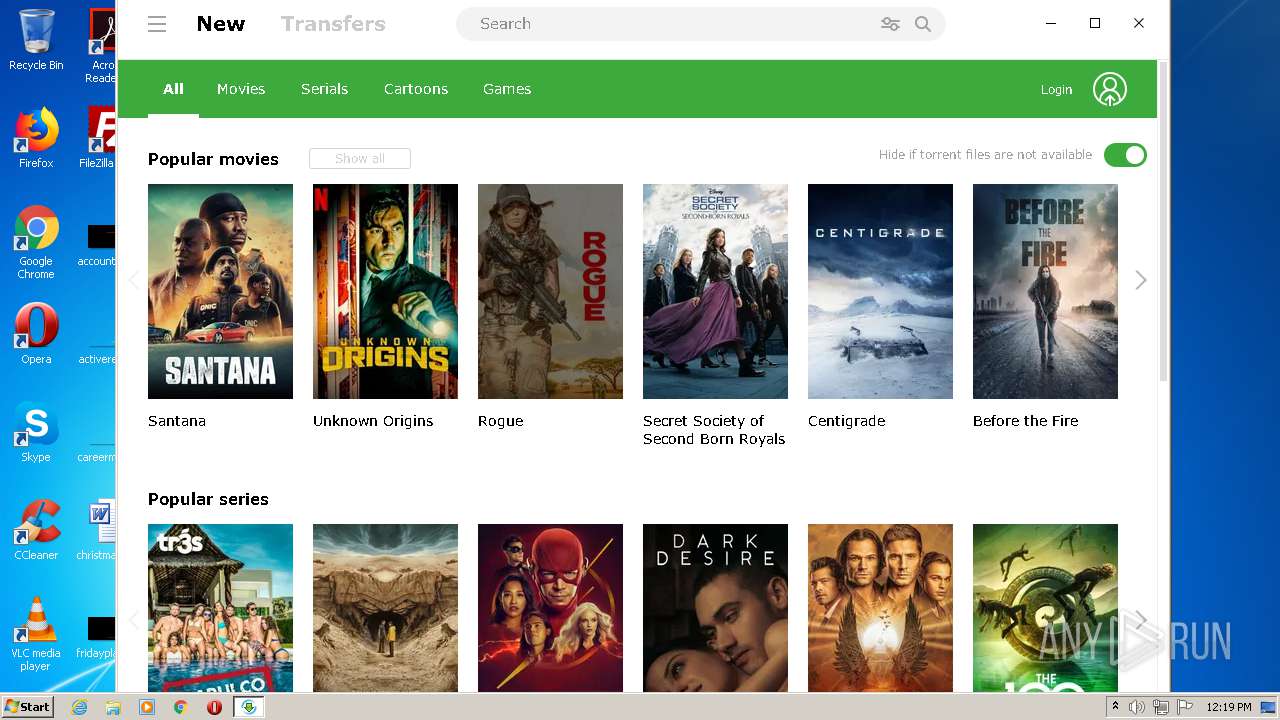Image resolution: width=1280 pixels, height=720 pixels.
Task: Click the magnifier search icon
Action: point(923,24)
